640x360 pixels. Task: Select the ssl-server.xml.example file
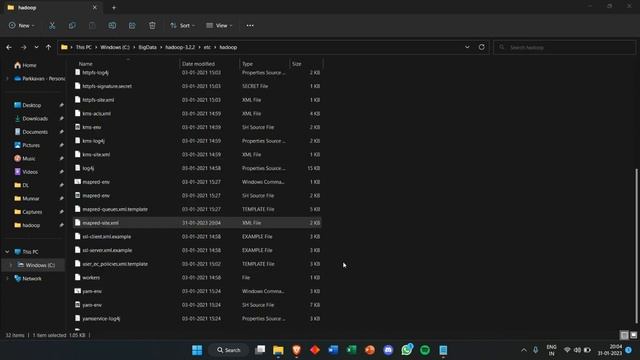pos(197,250)
